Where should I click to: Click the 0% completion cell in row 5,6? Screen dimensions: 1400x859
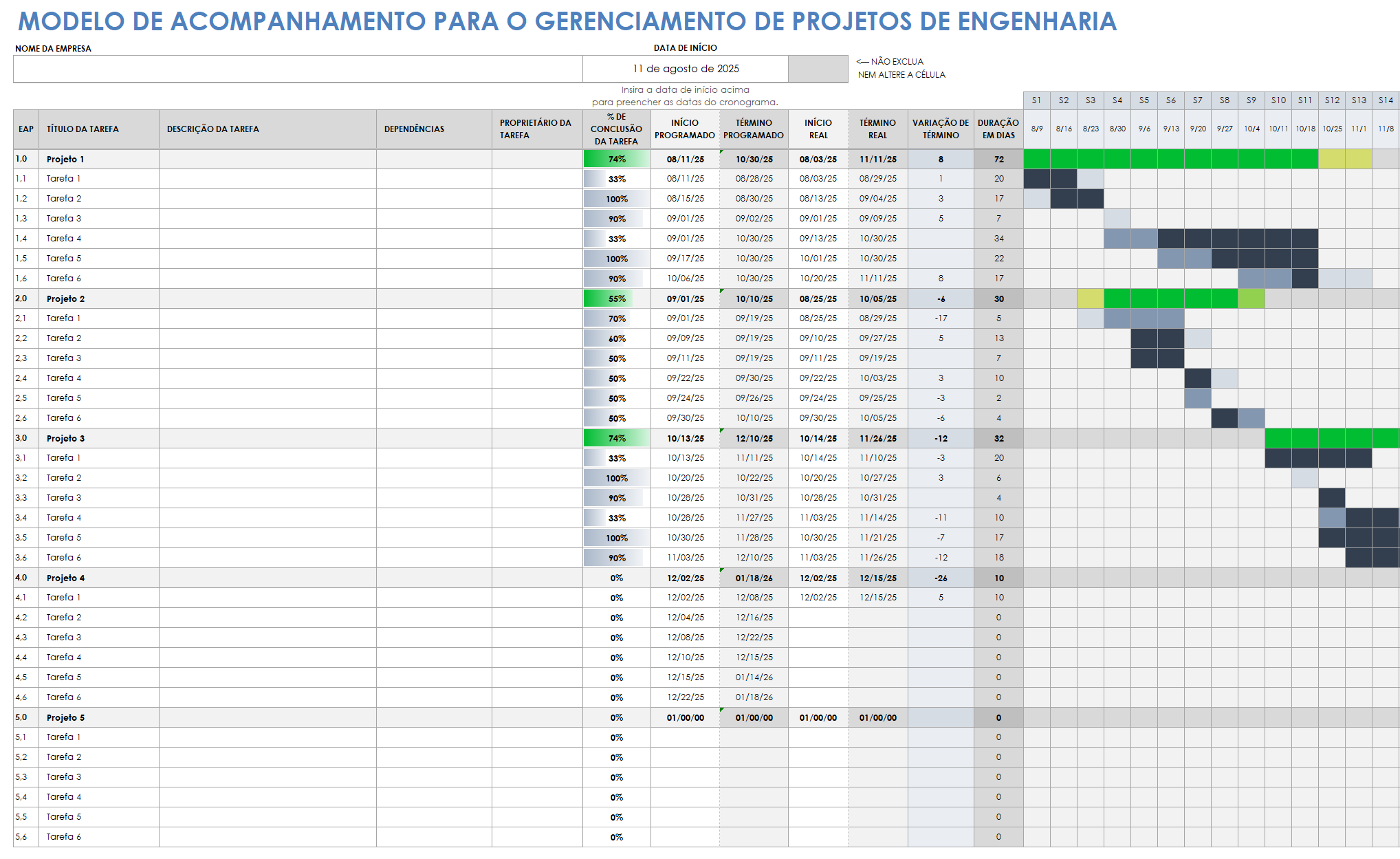click(x=617, y=837)
